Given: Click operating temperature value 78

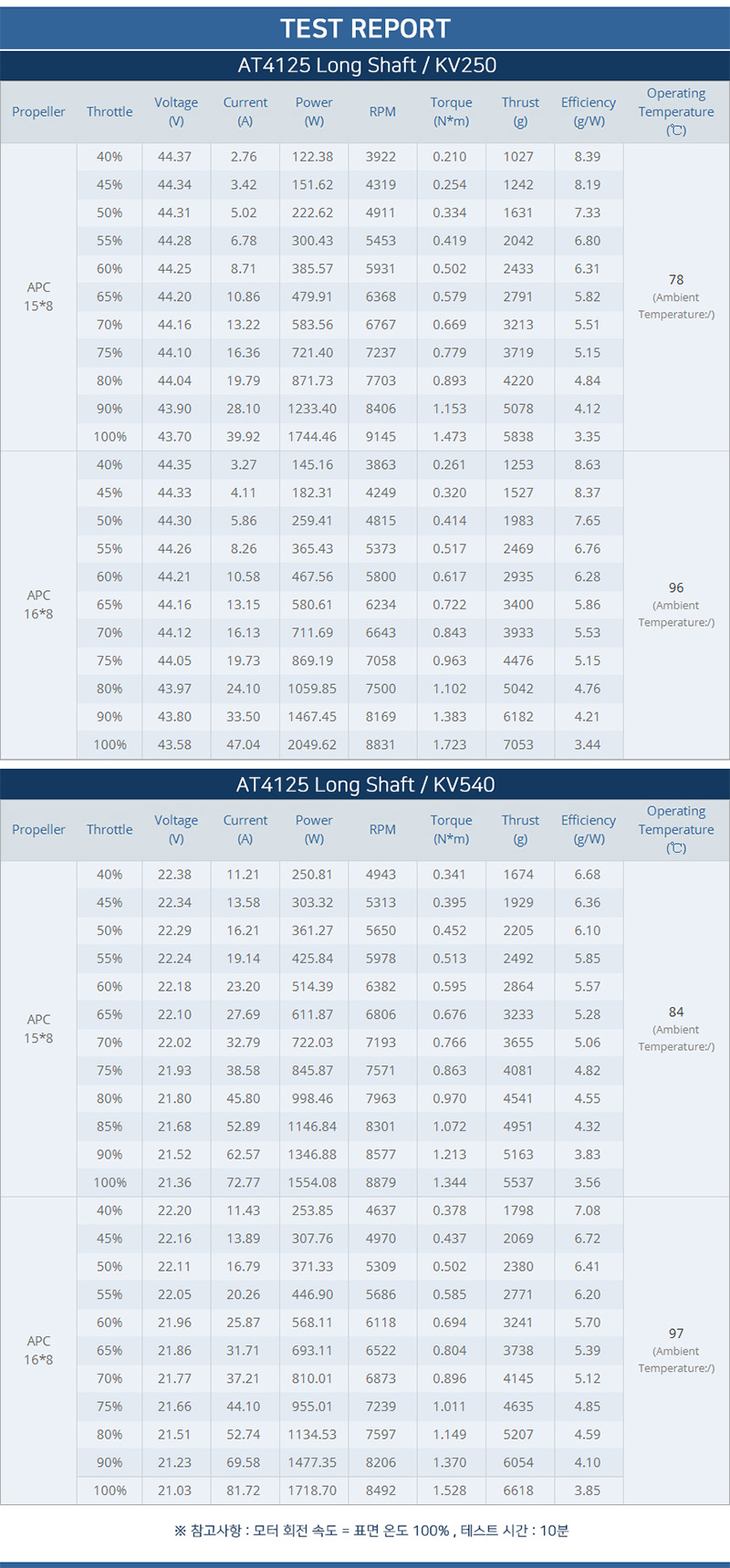Looking at the screenshot, I should point(676,279).
